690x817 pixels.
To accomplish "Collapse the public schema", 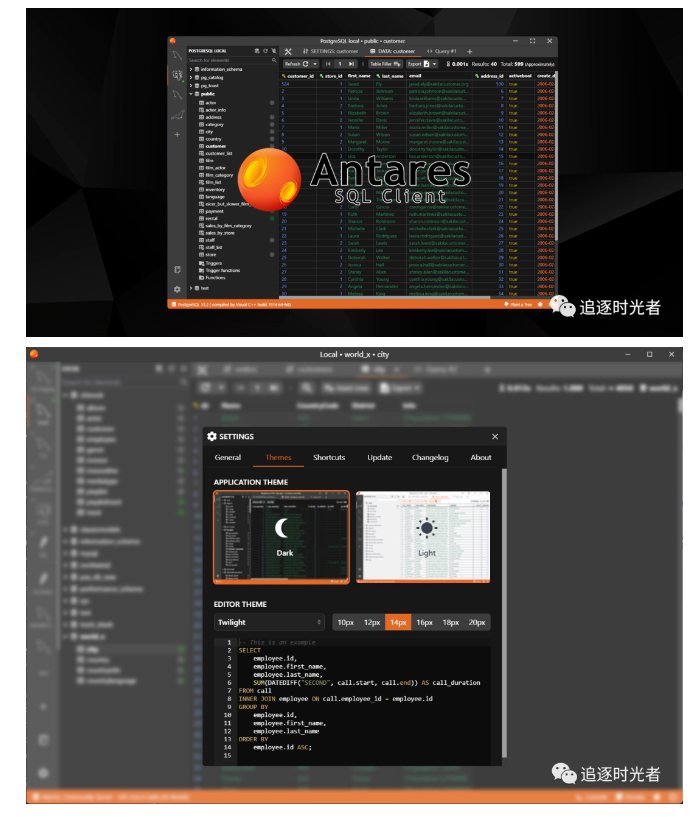I will click(x=191, y=94).
